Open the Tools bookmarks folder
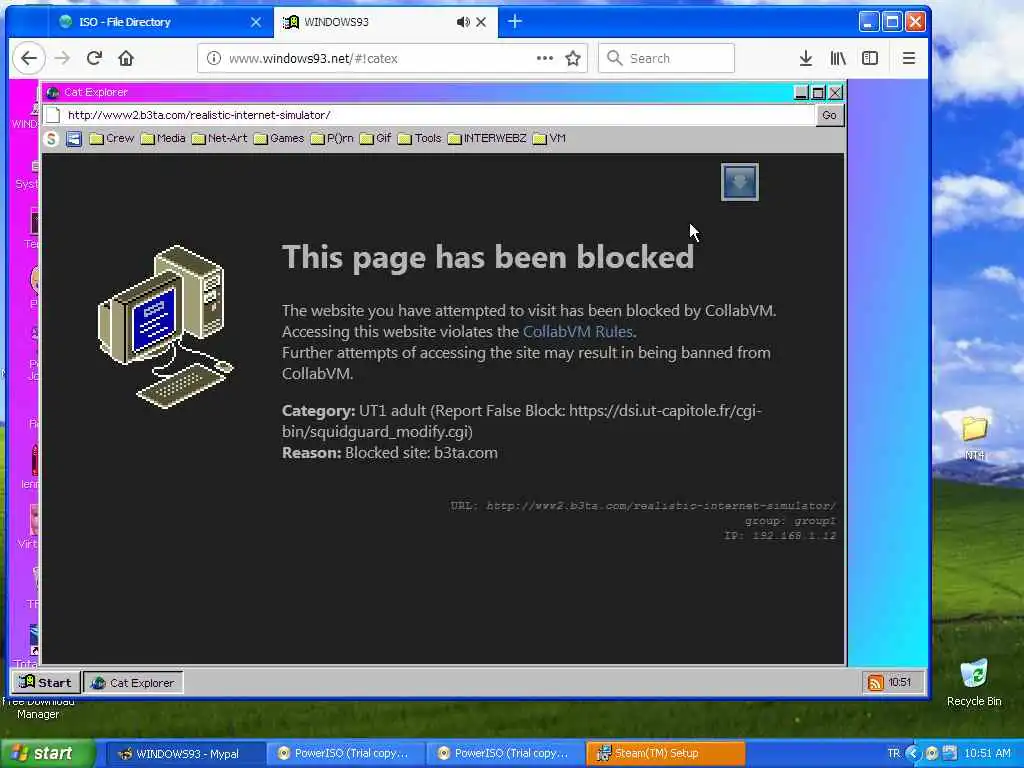 (420, 138)
